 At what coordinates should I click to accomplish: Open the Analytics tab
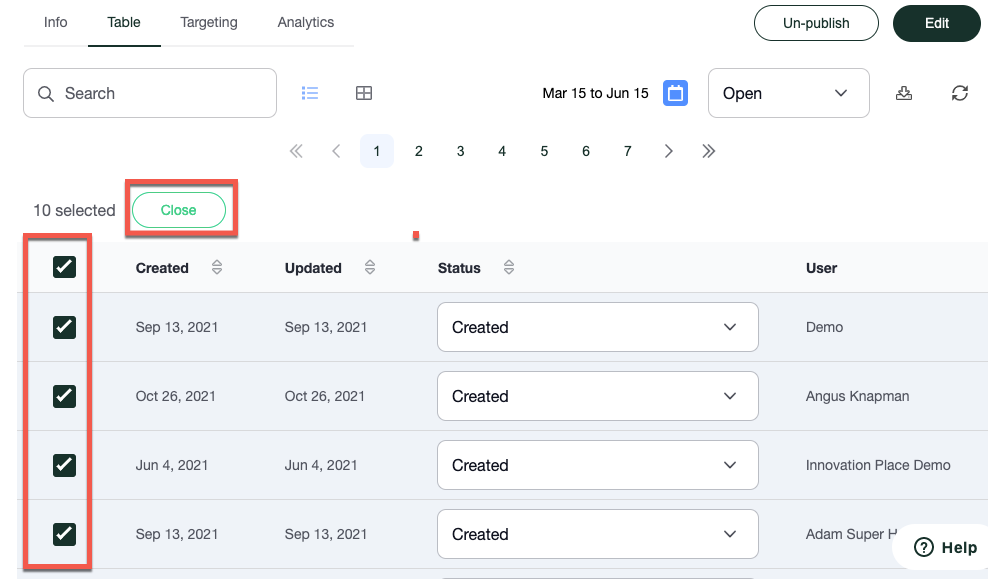point(306,22)
